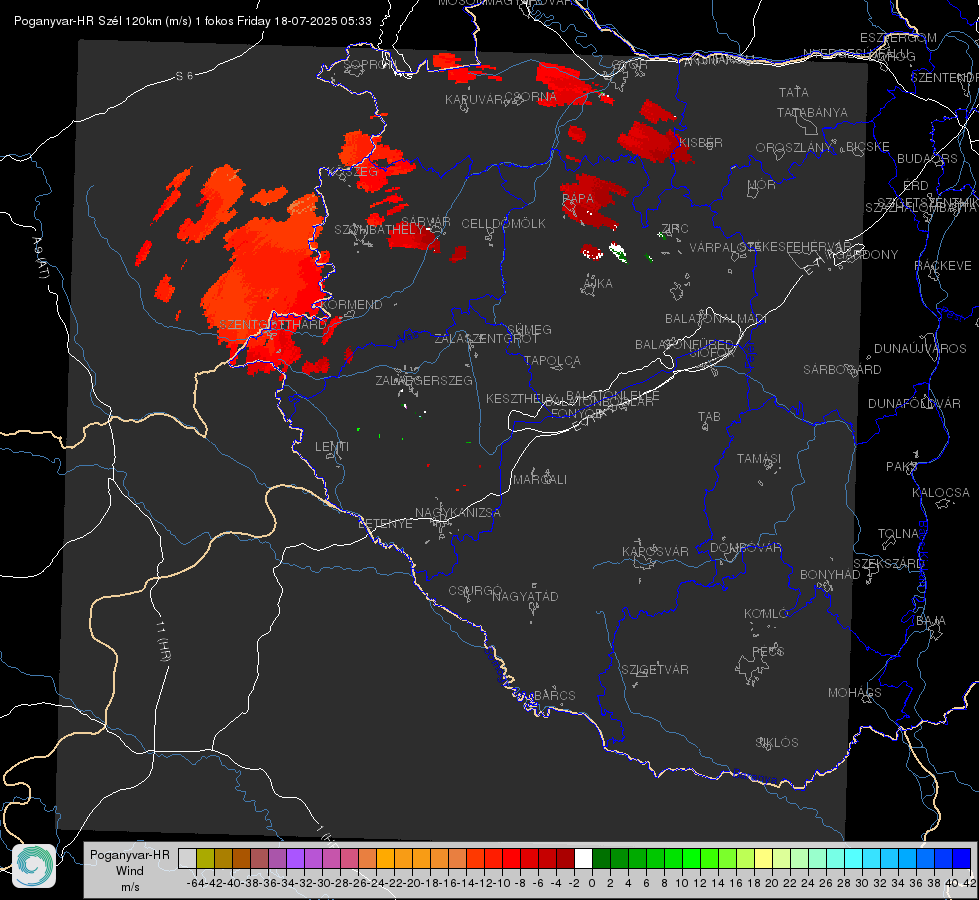
Task: Click the KOMLÓ city label
Action: pos(766,614)
